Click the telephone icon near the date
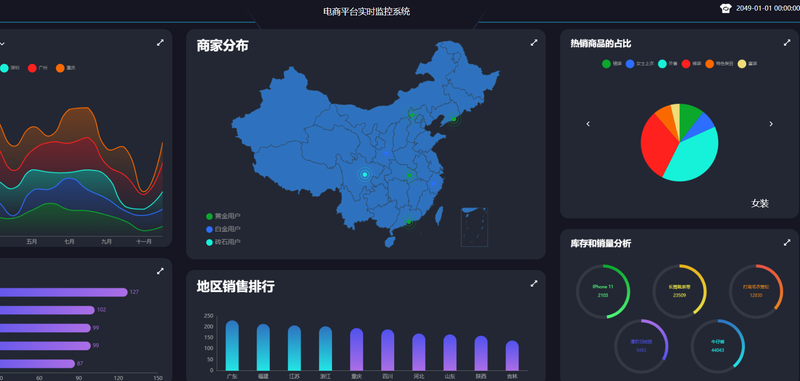800x381 pixels. 726,8
